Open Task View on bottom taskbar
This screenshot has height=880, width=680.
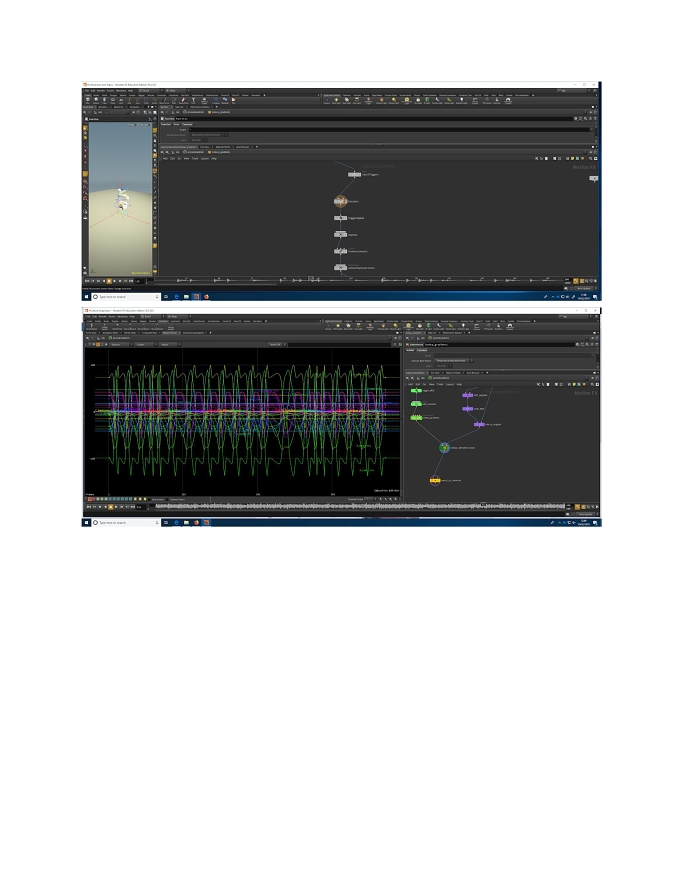[166, 522]
